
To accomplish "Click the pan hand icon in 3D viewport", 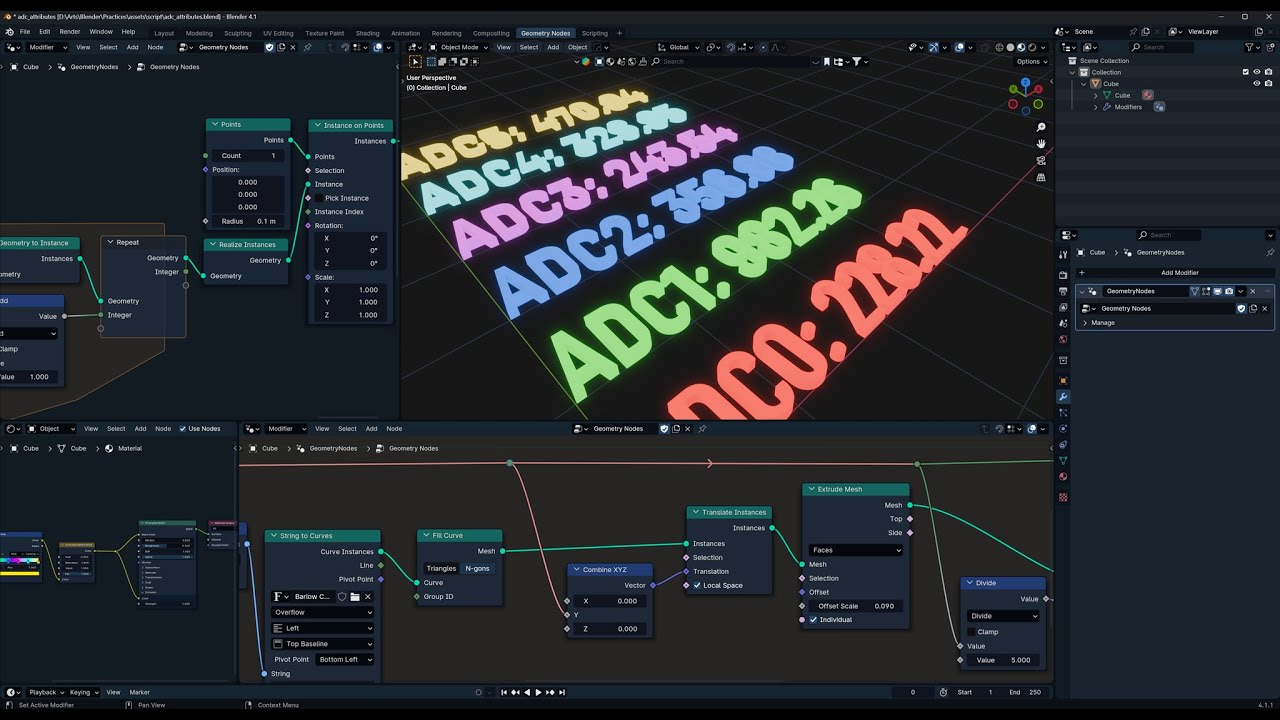I will pos(1041,144).
